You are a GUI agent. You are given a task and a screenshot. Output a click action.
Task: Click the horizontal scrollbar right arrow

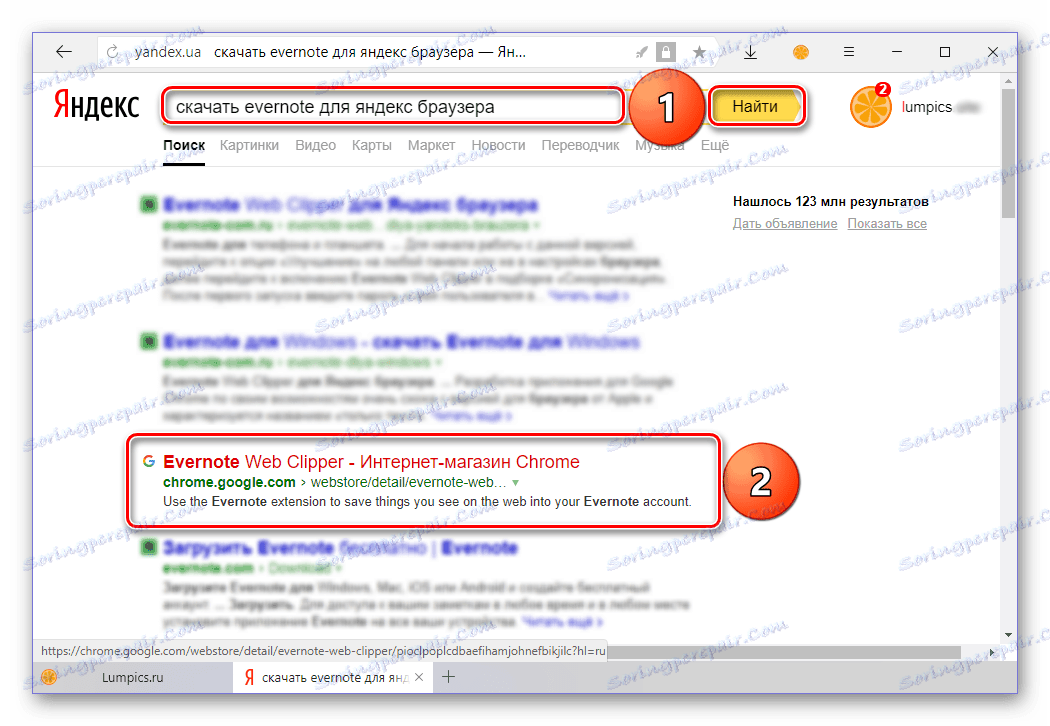tap(992, 652)
